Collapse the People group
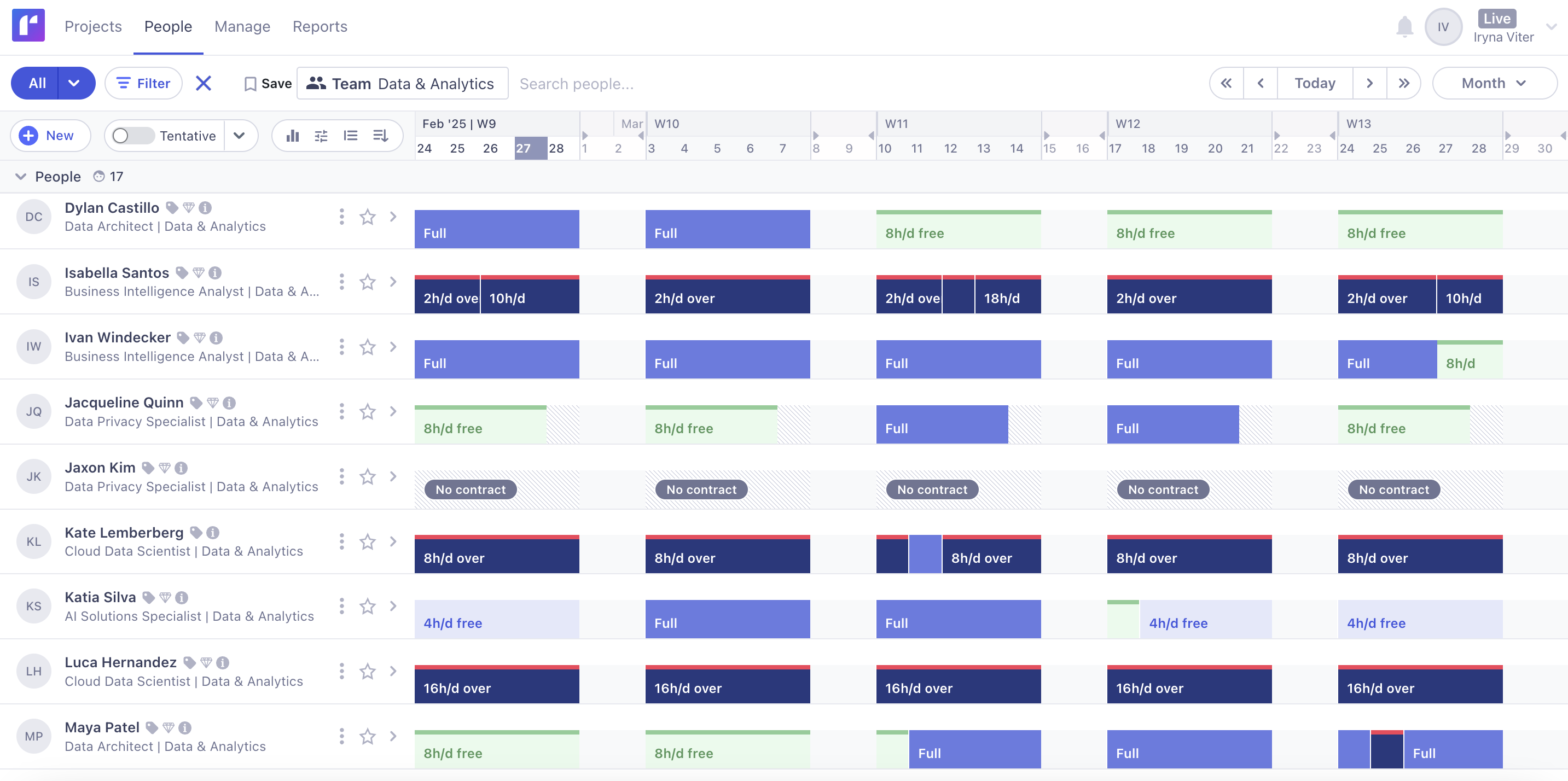Viewport: 1568px width, 781px height. tap(21, 177)
